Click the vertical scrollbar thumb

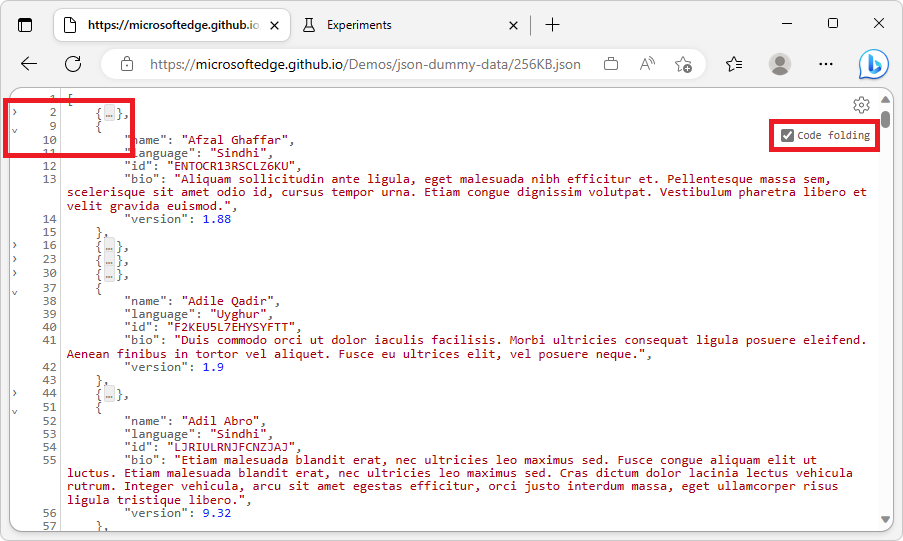[885, 119]
